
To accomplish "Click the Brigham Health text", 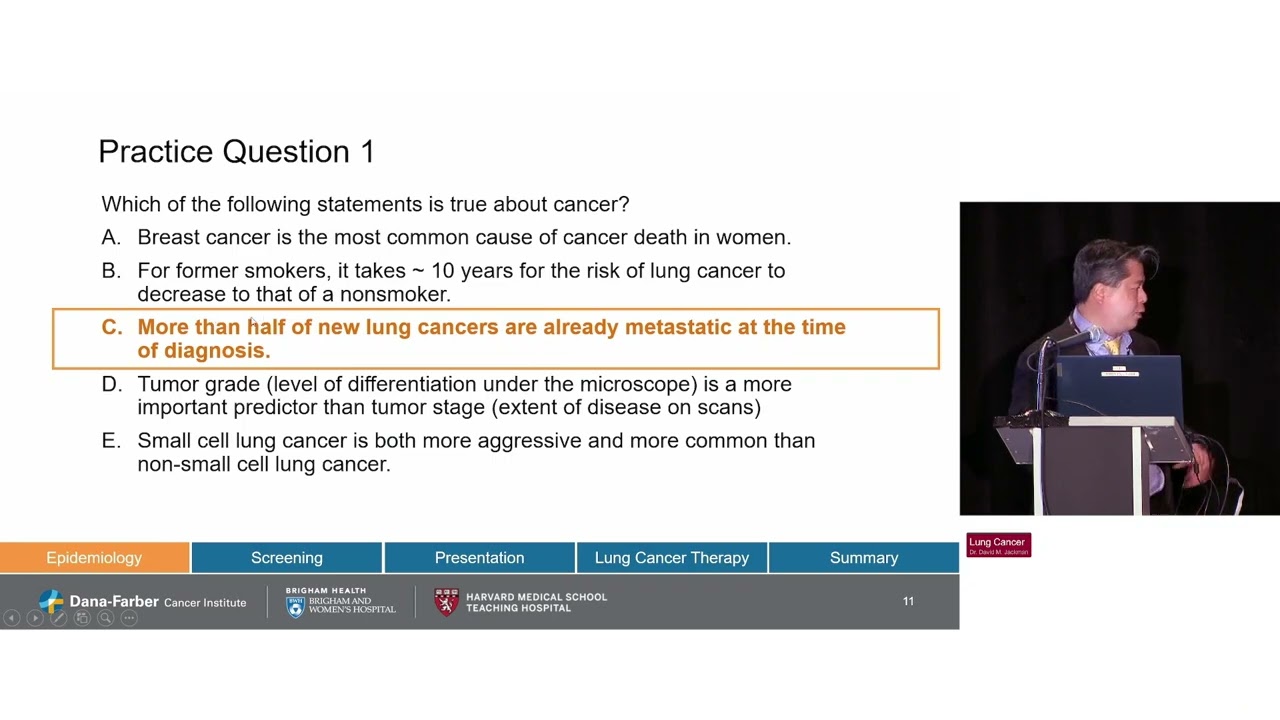I will point(325,591).
